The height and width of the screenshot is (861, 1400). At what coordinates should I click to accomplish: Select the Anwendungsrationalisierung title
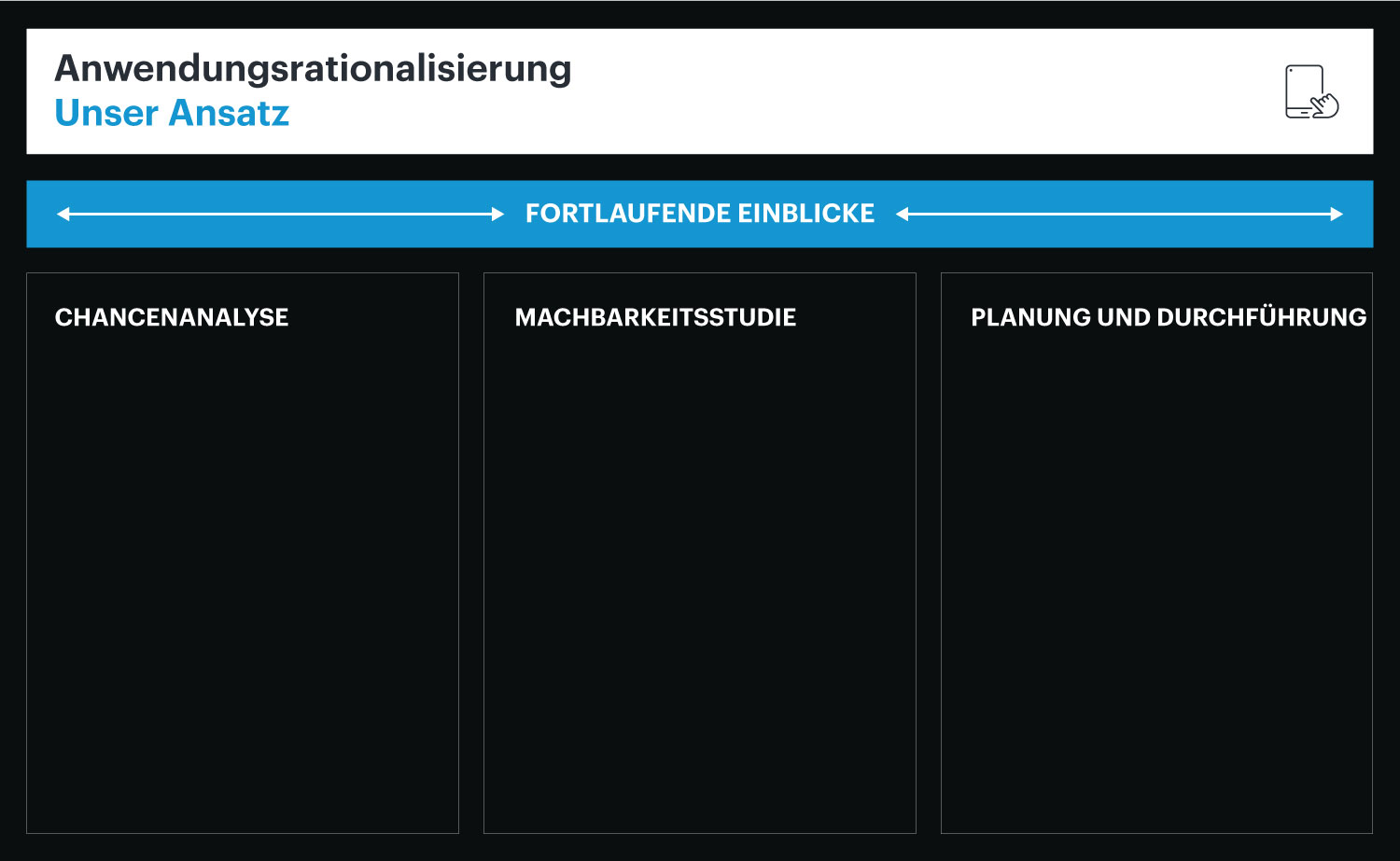point(313,69)
